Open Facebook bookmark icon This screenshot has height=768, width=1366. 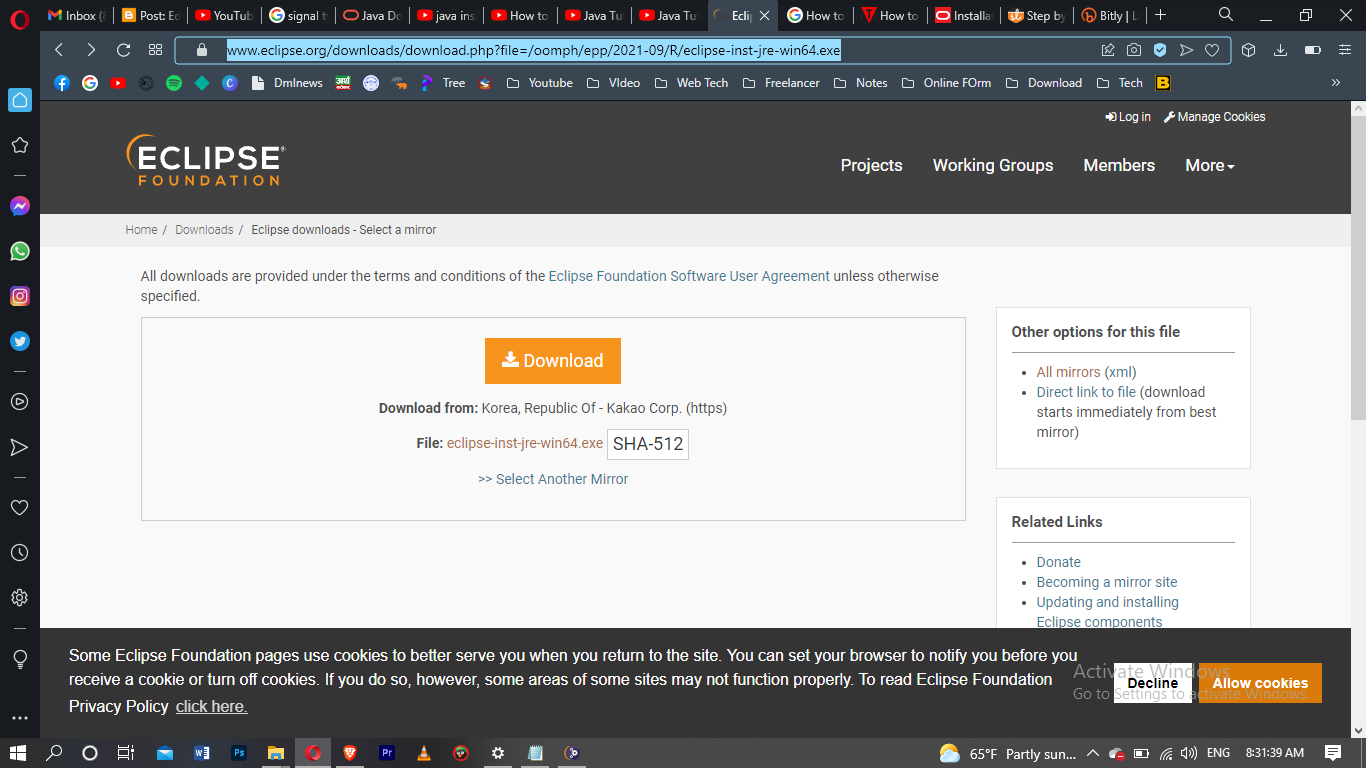[x=62, y=83]
